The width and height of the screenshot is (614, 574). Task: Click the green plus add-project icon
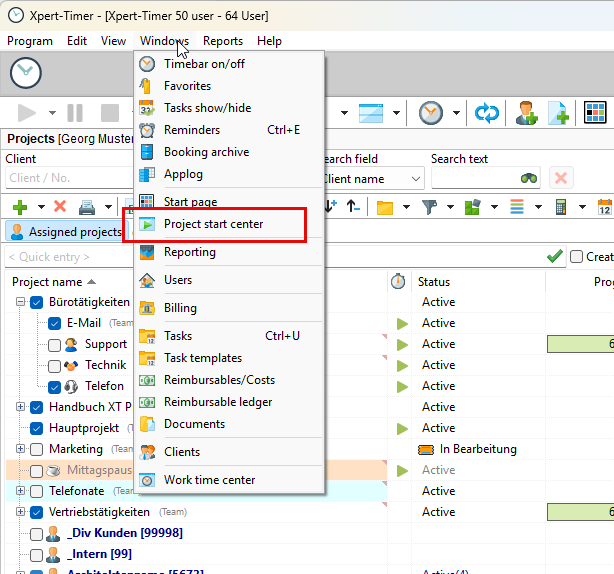[x=19, y=207]
